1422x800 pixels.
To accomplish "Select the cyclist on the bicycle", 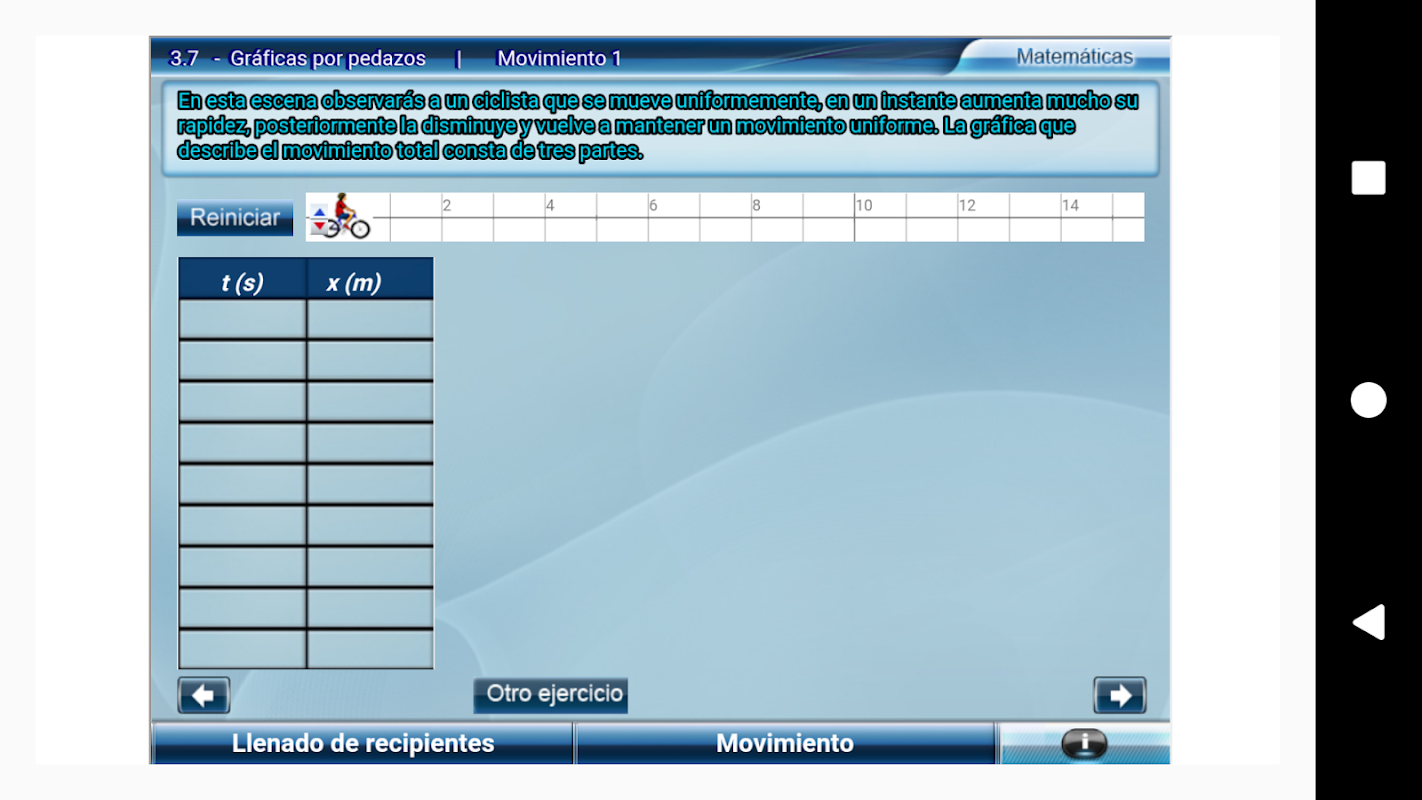I will click(347, 216).
